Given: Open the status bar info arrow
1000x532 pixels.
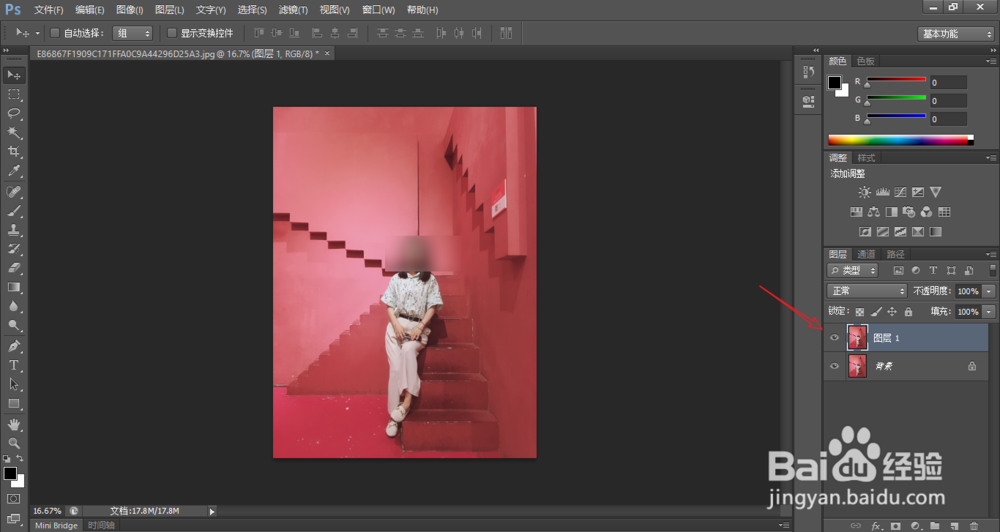Looking at the screenshot, I should click(212, 511).
